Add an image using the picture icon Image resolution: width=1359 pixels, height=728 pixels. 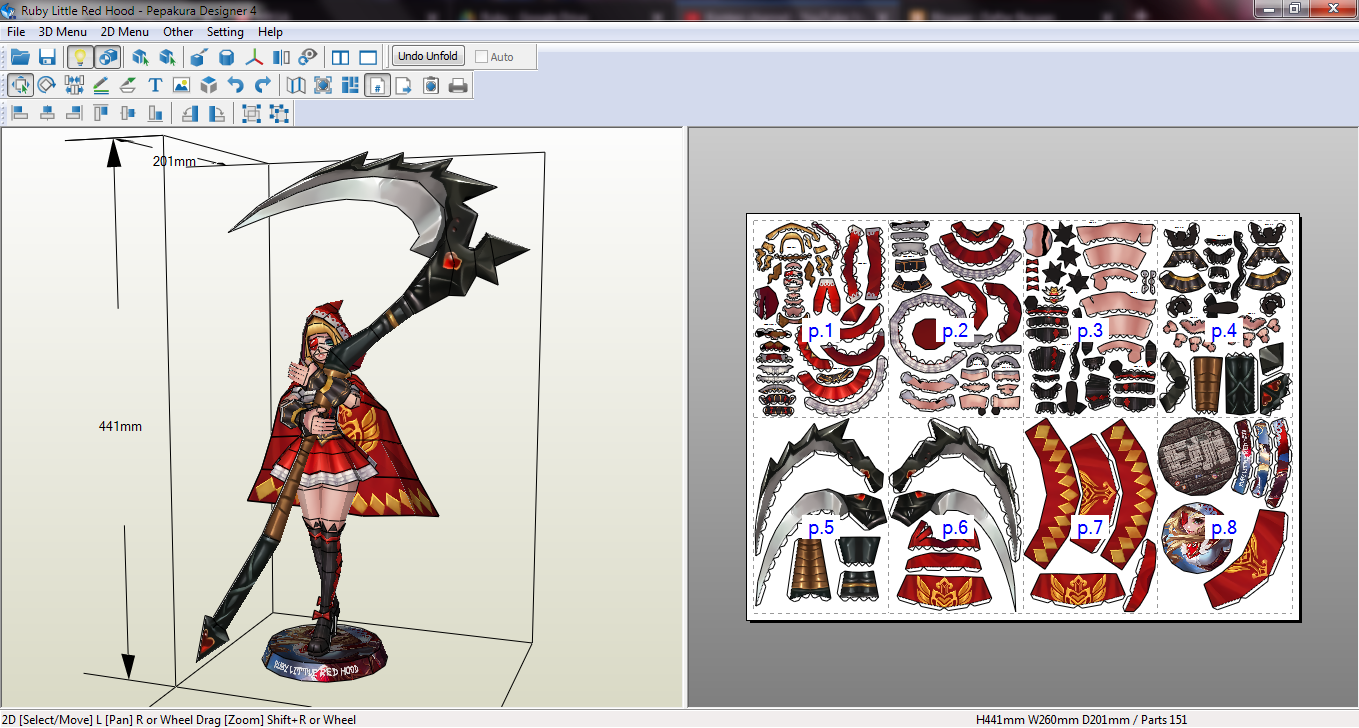[x=181, y=85]
